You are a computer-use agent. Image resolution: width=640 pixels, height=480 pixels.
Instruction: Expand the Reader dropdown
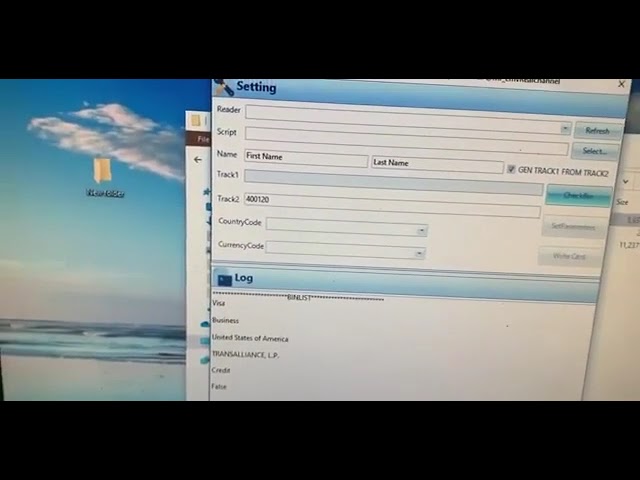565,129
